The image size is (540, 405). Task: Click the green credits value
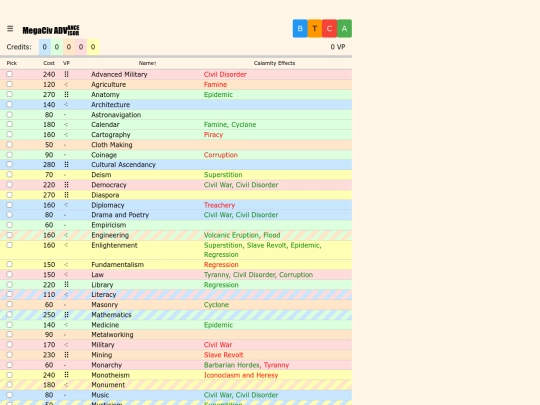pos(57,47)
